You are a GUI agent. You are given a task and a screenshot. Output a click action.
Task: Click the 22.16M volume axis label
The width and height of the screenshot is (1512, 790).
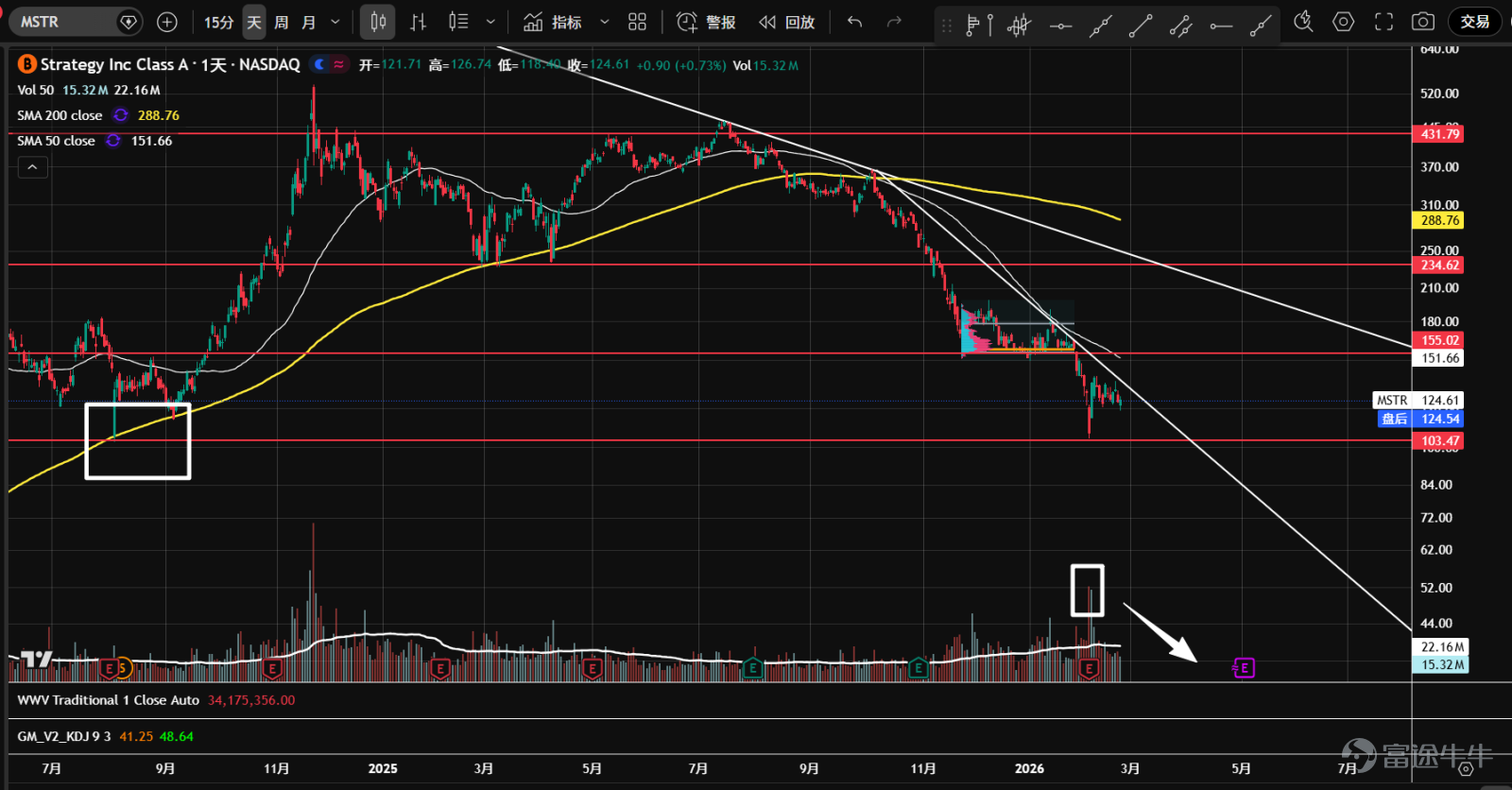pyautogui.click(x=1441, y=647)
